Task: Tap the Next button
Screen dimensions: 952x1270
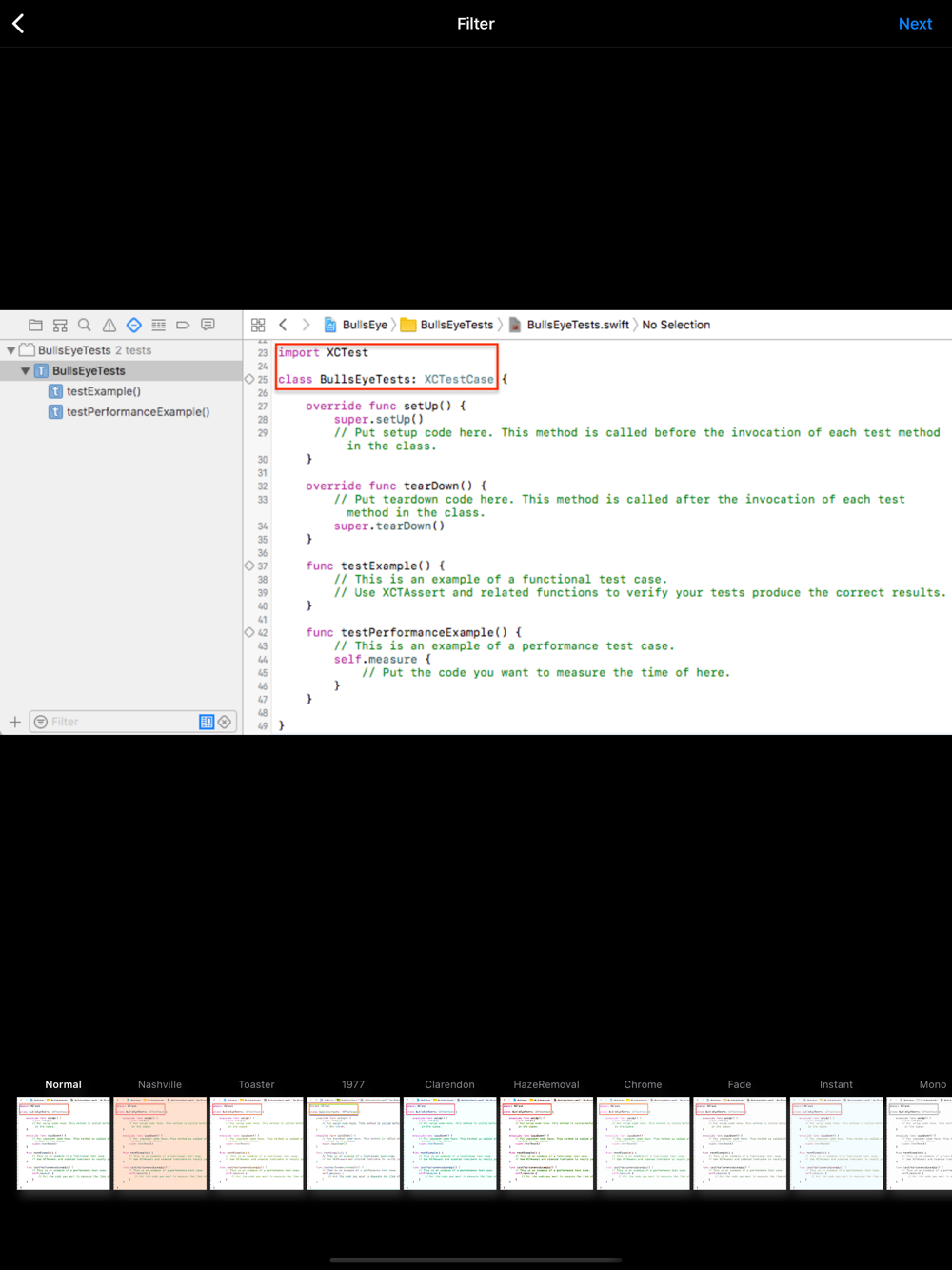Action: pyautogui.click(x=915, y=24)
